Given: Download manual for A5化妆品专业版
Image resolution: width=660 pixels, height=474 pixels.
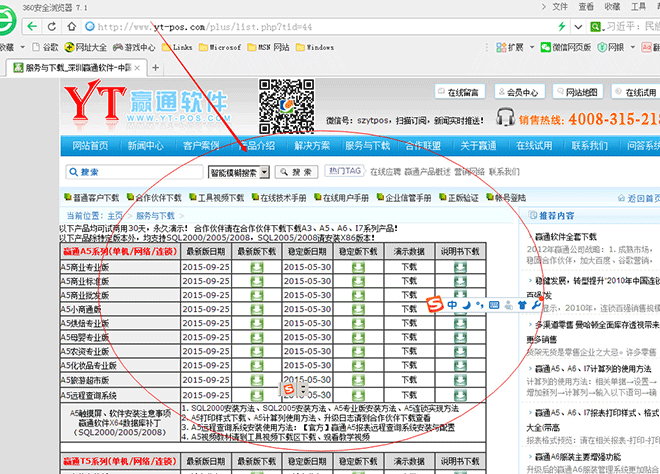Looking at the screenshot, I should (x=460, y=365).
